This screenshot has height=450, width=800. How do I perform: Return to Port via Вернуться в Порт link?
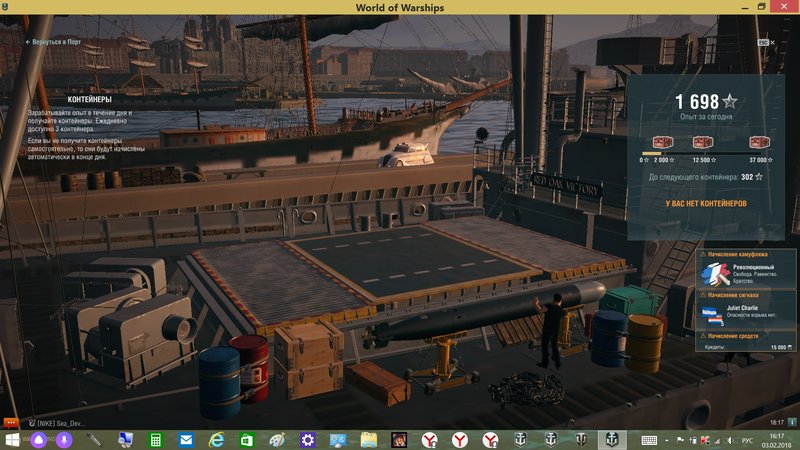tap(53, 42)
